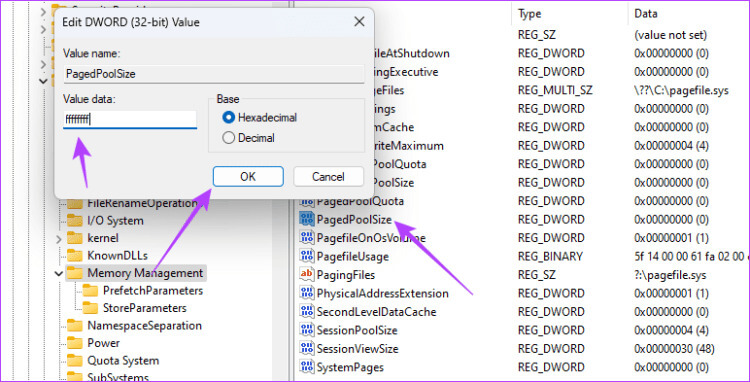This screenshot has height=382, width=750.
Task: Select the PagingFiles value name
Action: tap(346, 275)
